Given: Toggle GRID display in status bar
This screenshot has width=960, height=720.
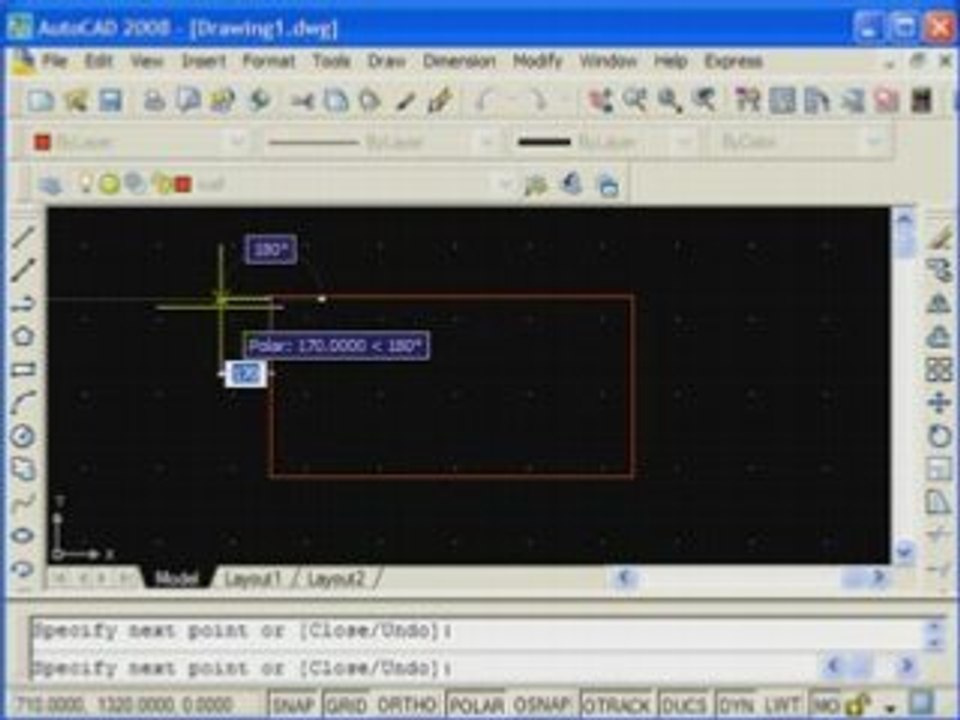Looking at the screenshot, I should tap(347, 704).
